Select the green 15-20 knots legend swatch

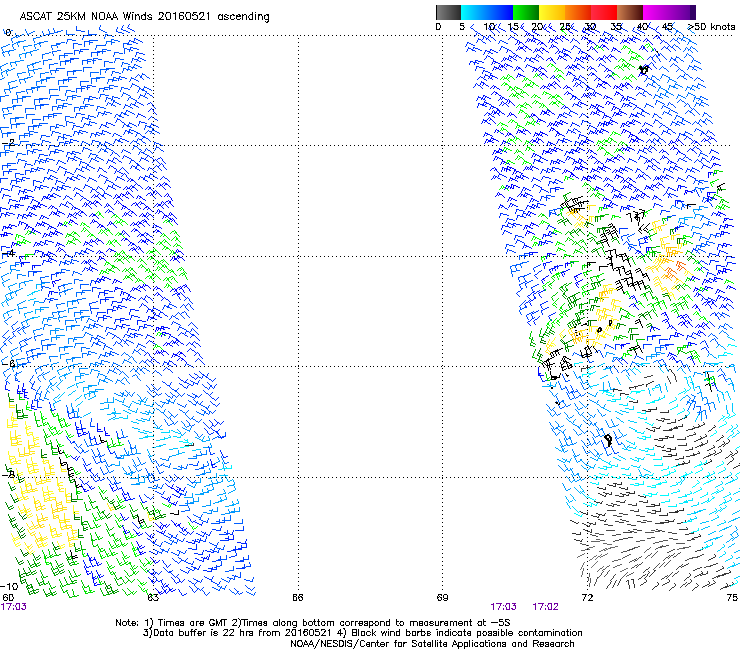[526, 12]
